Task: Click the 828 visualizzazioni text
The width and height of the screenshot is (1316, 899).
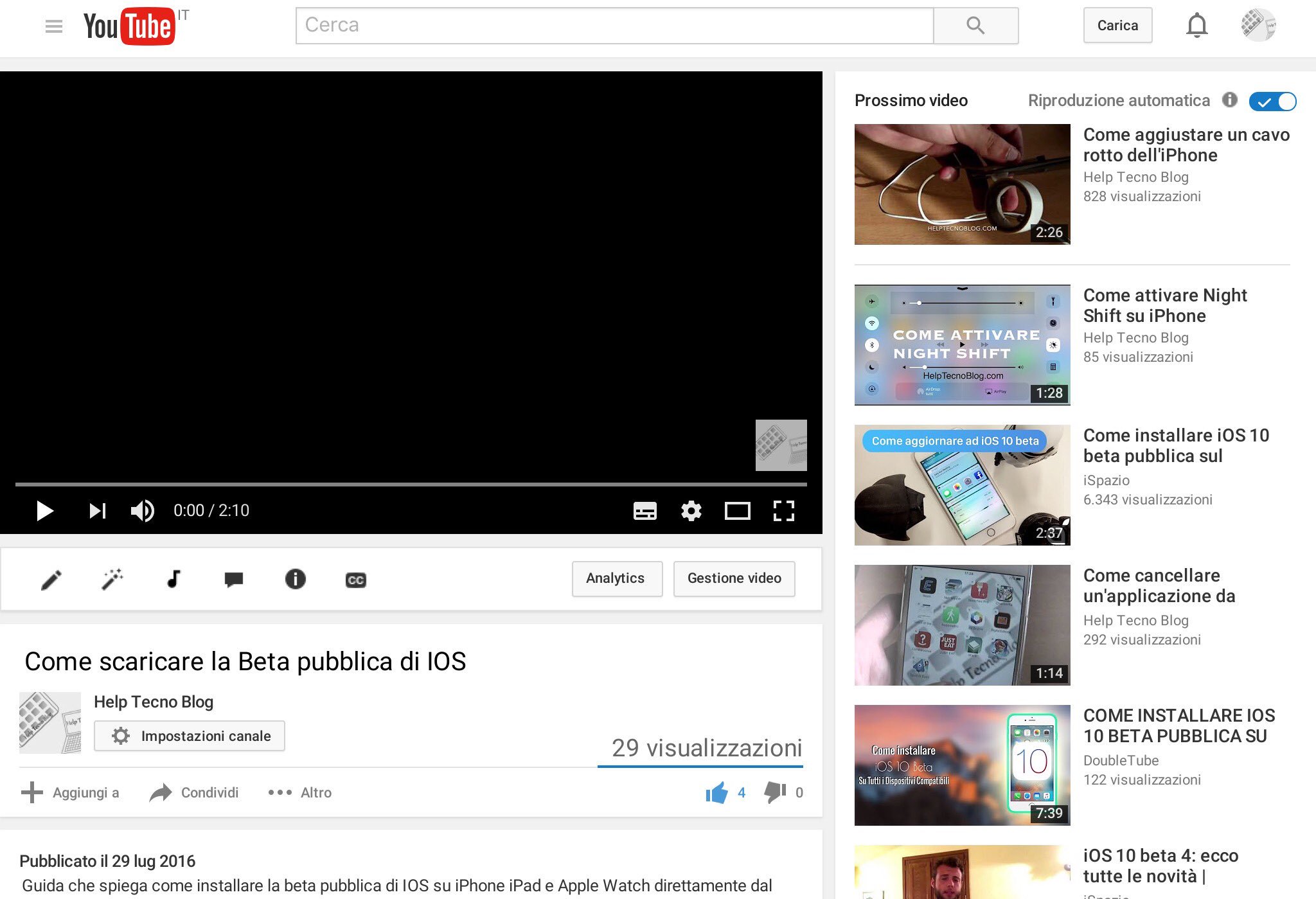Action: pyautogui.click(x=1142, y=196)
